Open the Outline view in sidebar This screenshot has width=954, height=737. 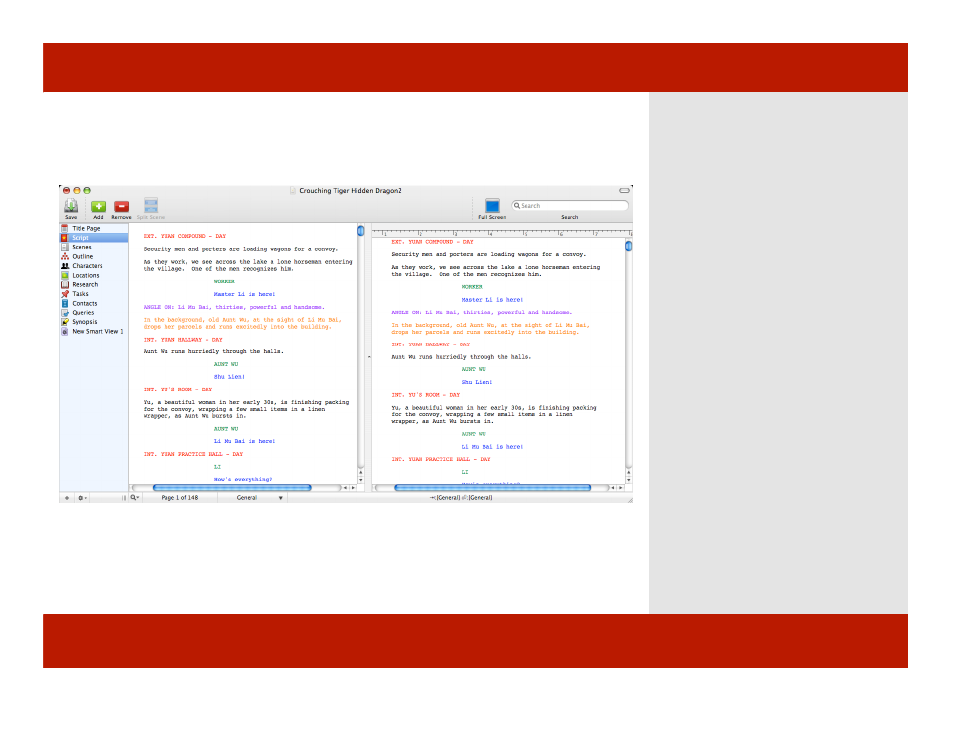(x=94, y=256)
